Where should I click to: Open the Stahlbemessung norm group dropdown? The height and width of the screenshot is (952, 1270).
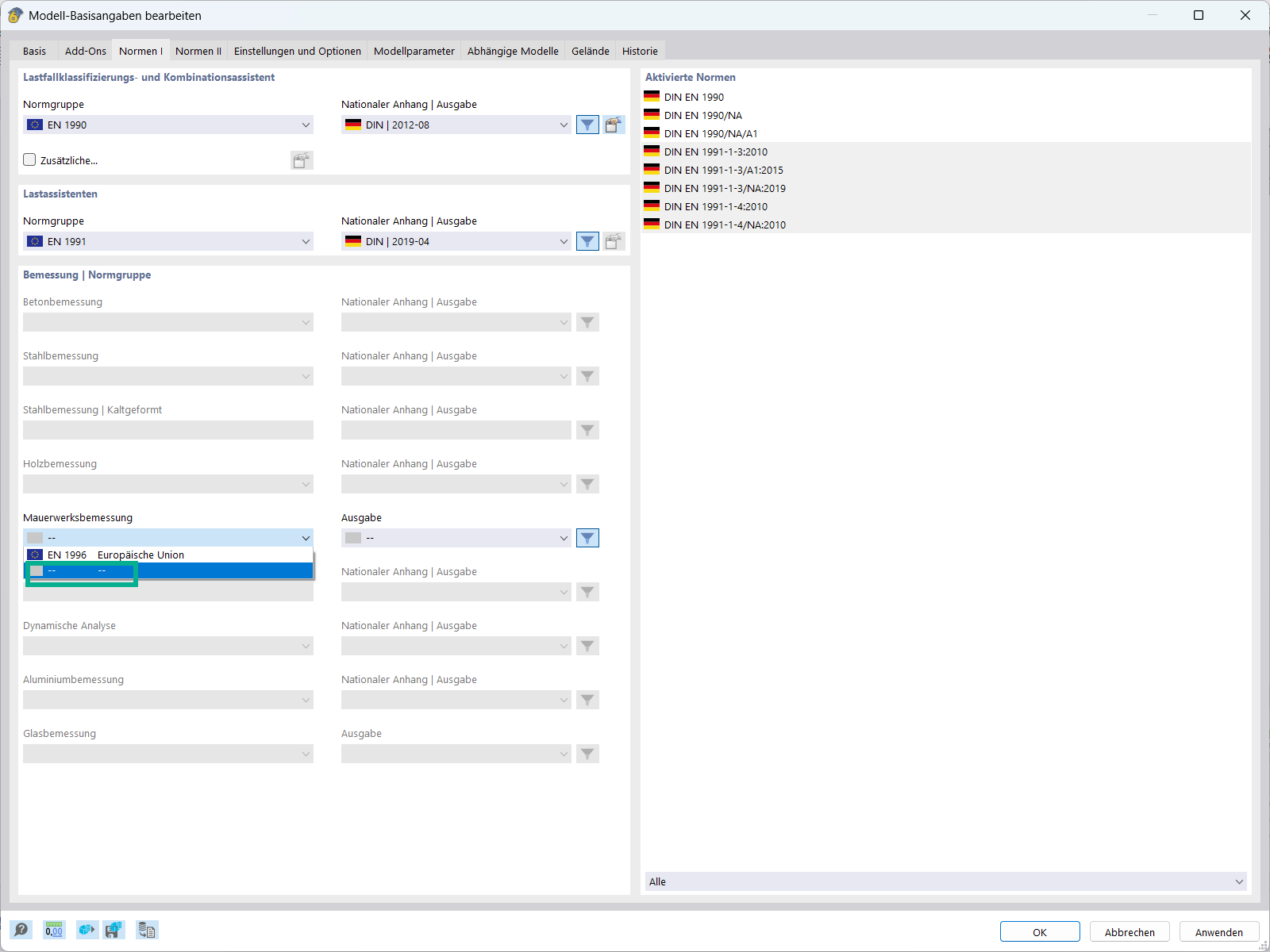168,376
